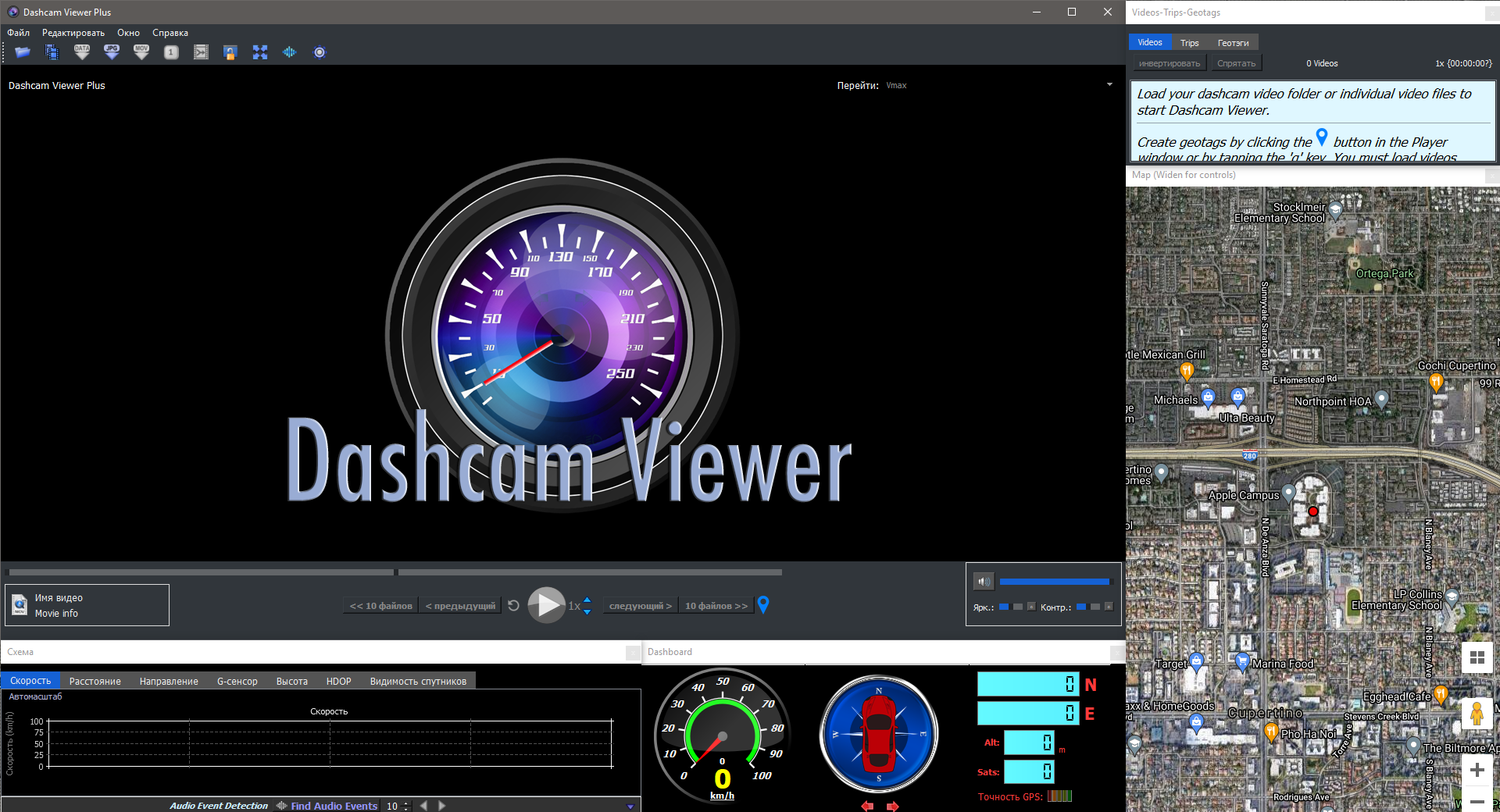The width and height of the screenshot is (1500, 812).
Task: Increase audio events count spinner
Action: (x=405, y=803)
